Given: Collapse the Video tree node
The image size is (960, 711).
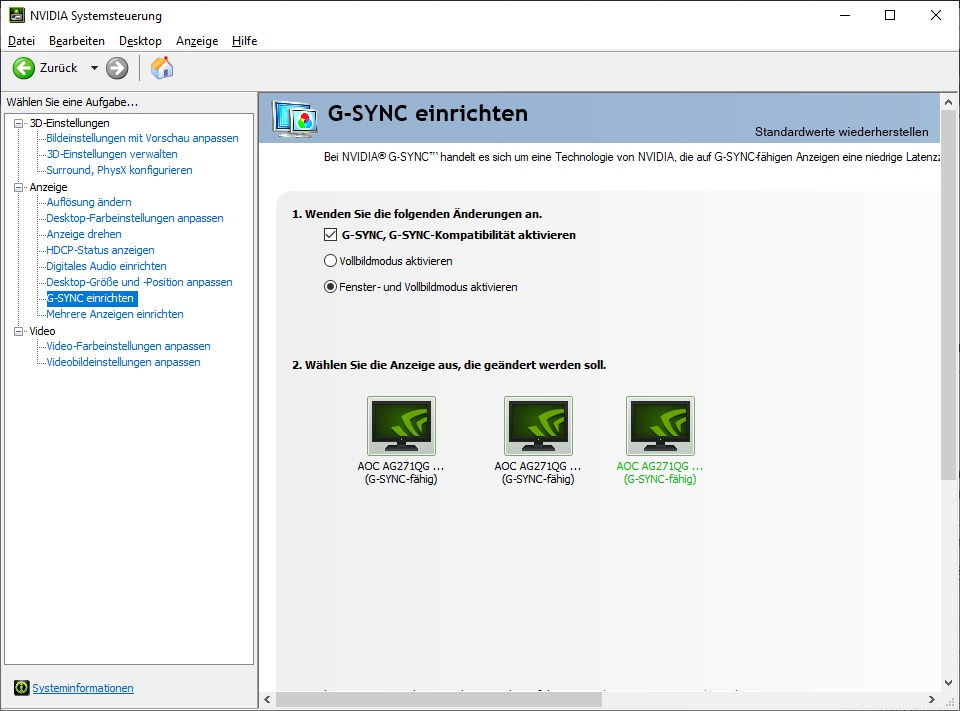Looking at the screenshot, I should 18,331.
